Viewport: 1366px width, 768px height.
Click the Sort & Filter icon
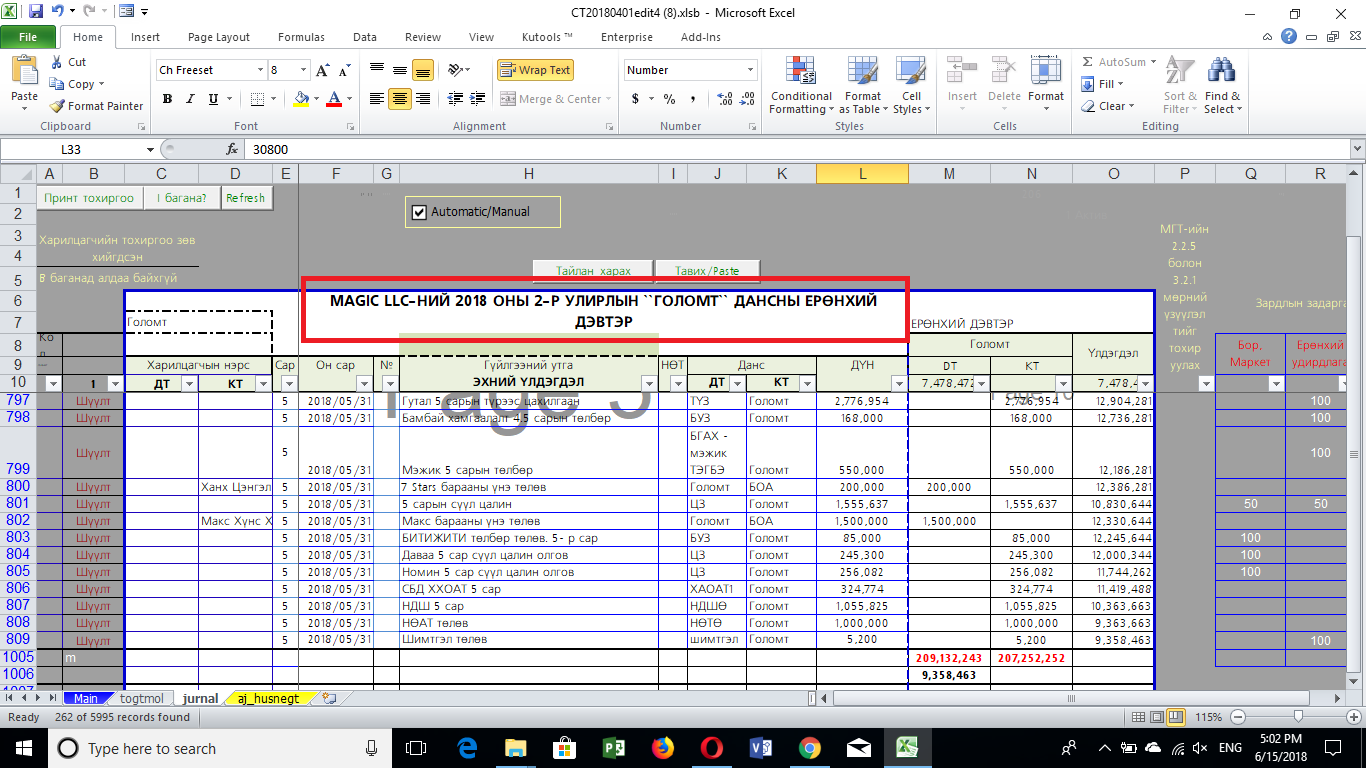point(1180,86)
